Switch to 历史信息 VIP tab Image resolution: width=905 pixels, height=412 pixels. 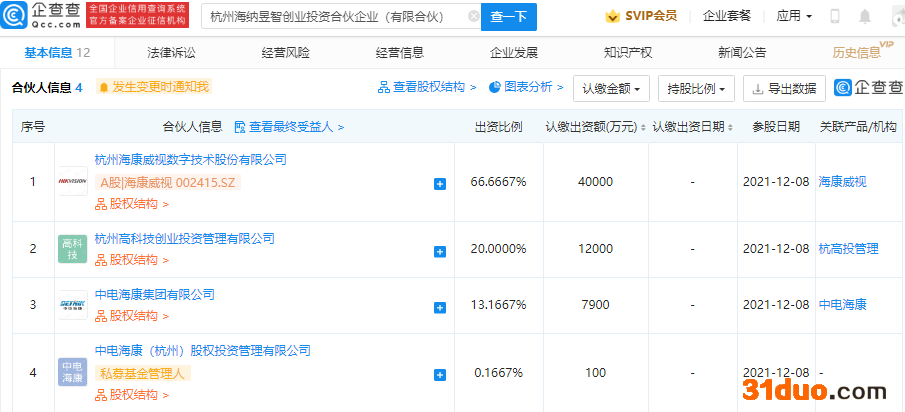(862, 52)
